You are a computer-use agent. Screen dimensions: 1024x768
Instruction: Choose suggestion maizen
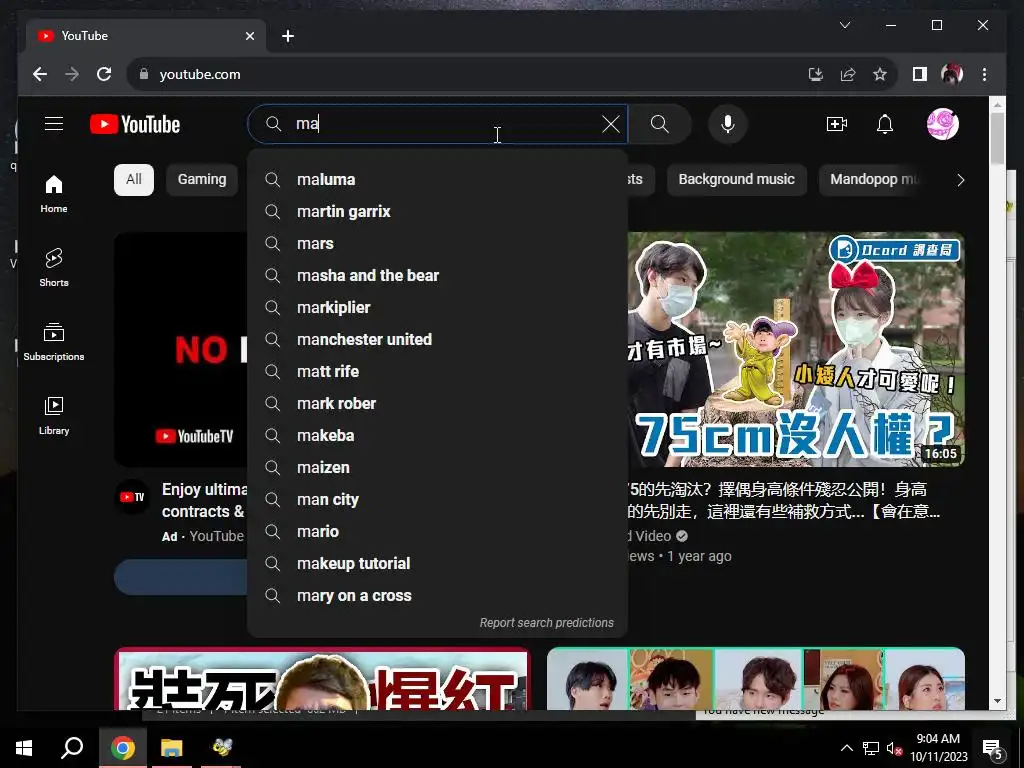[438, 468]
